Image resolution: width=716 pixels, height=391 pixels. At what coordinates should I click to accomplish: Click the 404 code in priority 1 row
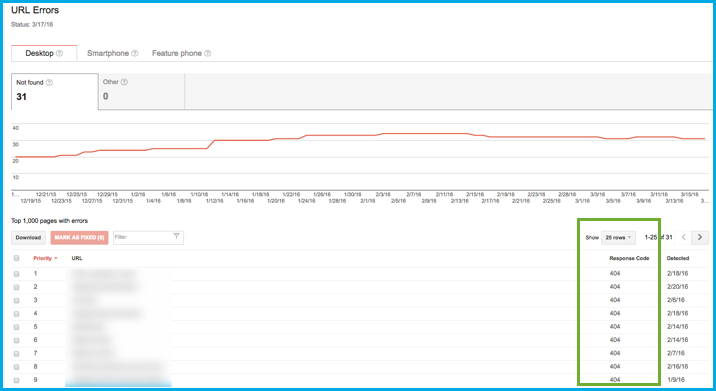coord(615,274)
